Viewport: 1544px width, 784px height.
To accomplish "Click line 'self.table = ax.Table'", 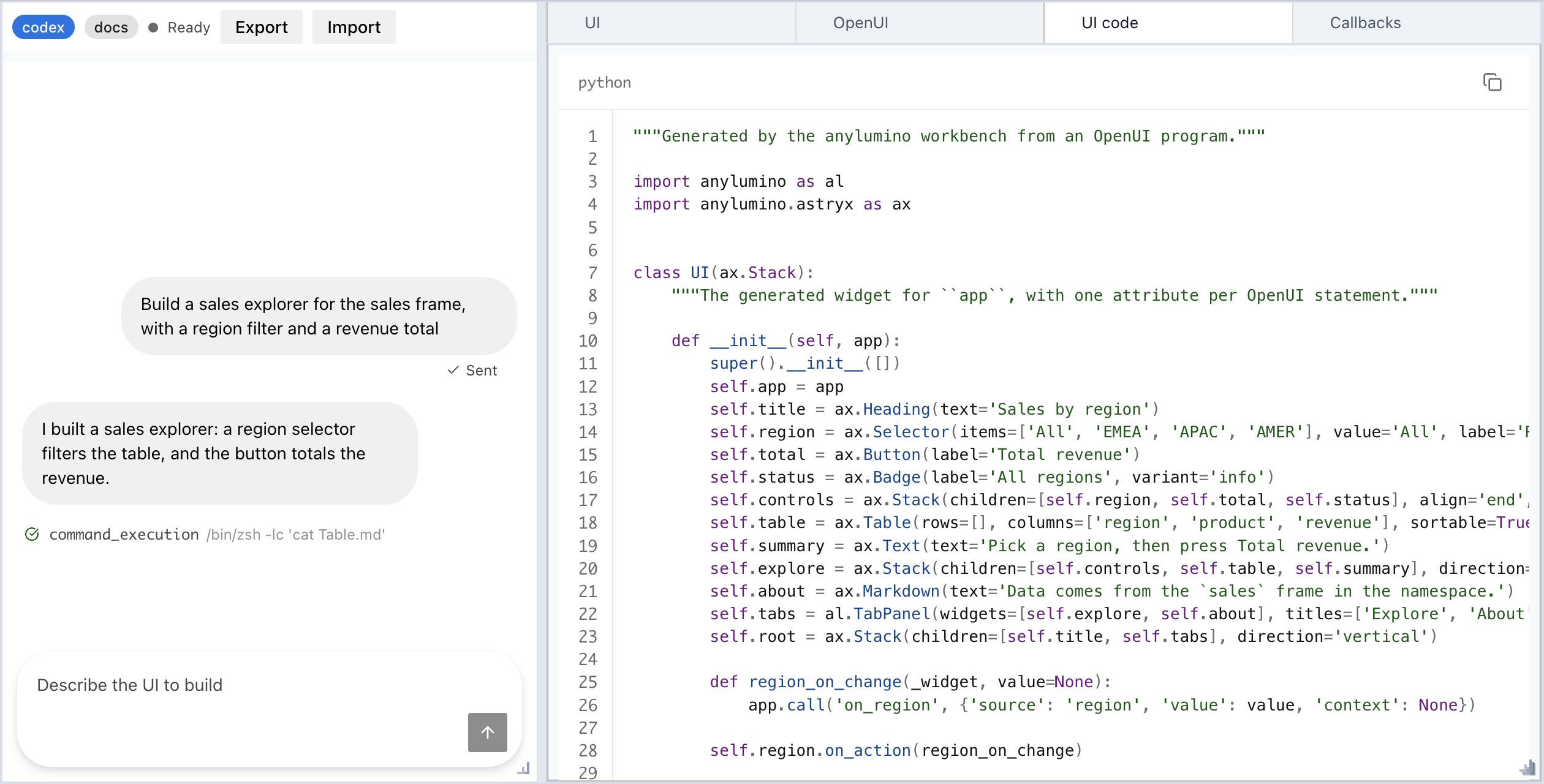I will tap(1119, 522).
